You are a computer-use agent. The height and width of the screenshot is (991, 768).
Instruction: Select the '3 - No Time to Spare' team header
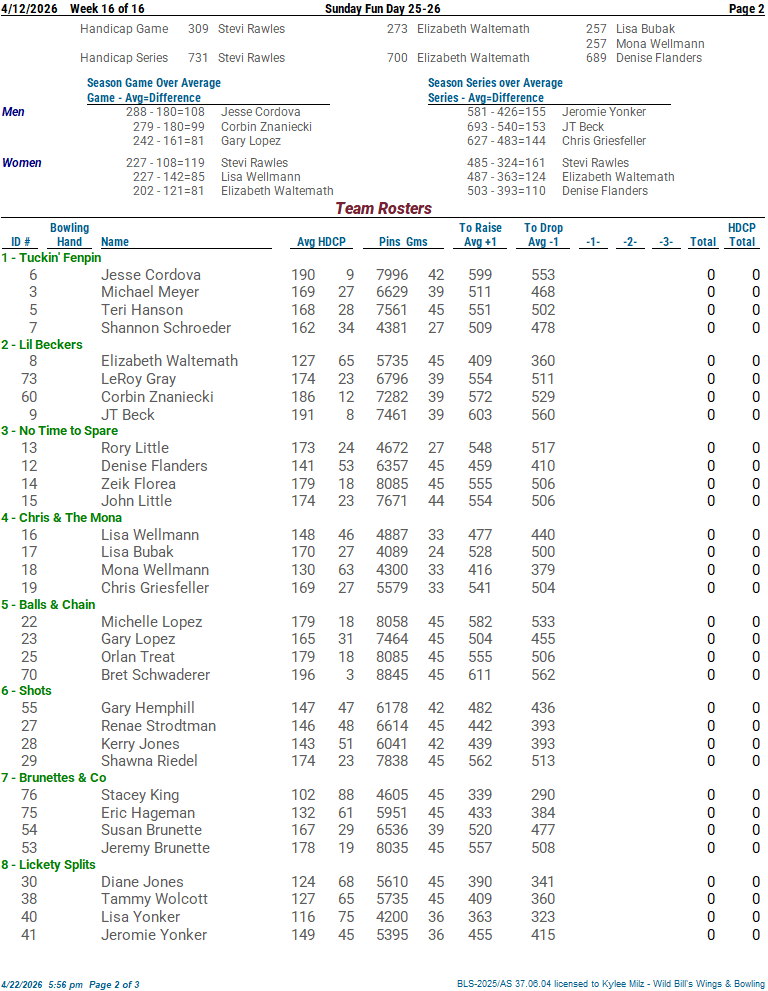(x=59, y=431)
